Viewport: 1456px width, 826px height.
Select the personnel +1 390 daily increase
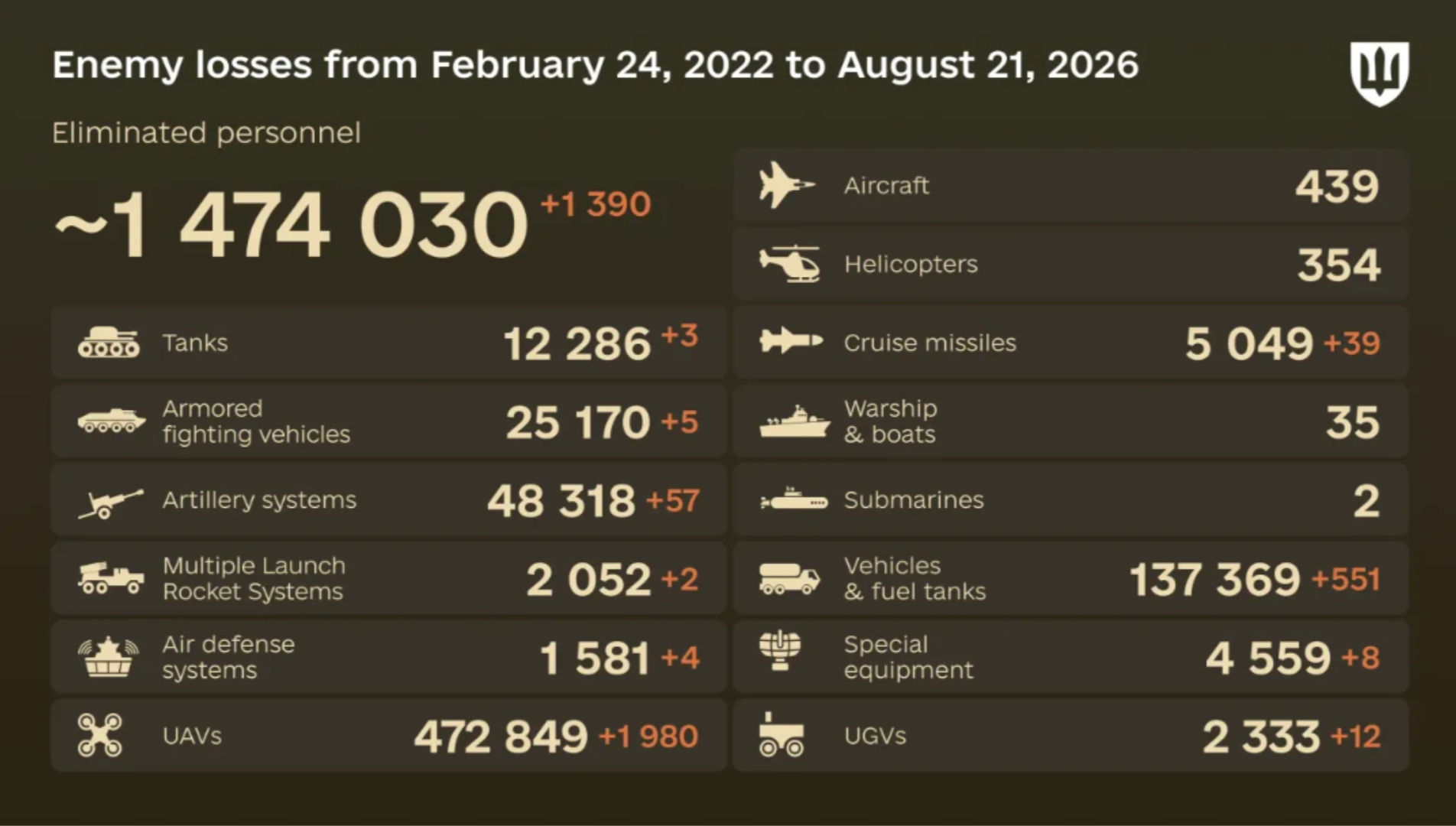(x=596, y=204)
